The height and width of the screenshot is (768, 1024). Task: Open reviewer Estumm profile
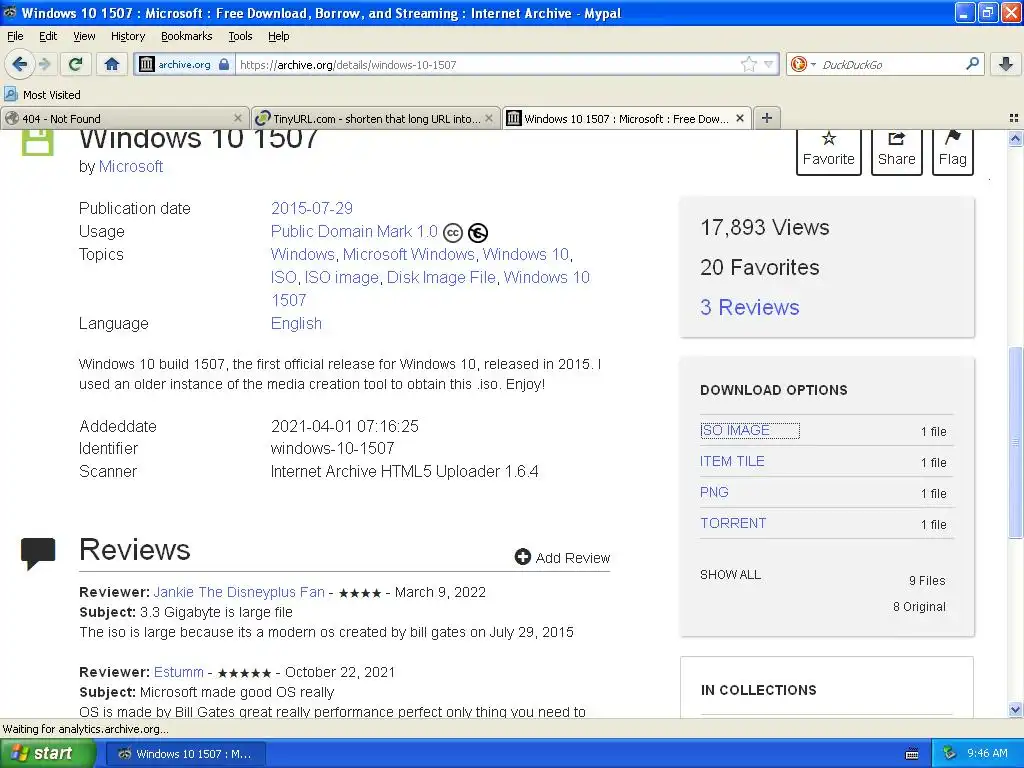(179, 672)
